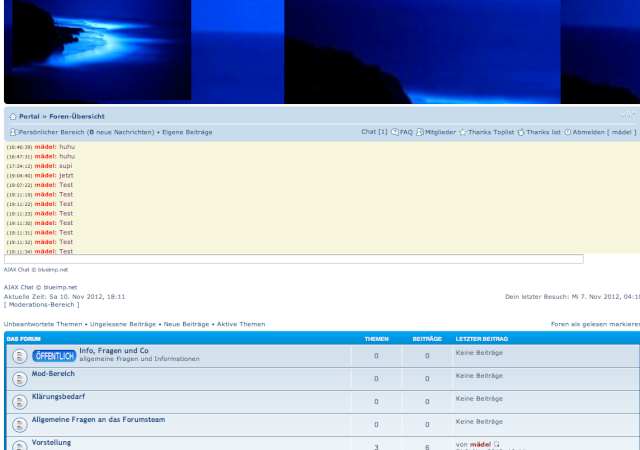Image resolution: width=640 pixels, height=450 pixels.
Task: Open the Moderations-Bereich link
Action: coord(42,305)
